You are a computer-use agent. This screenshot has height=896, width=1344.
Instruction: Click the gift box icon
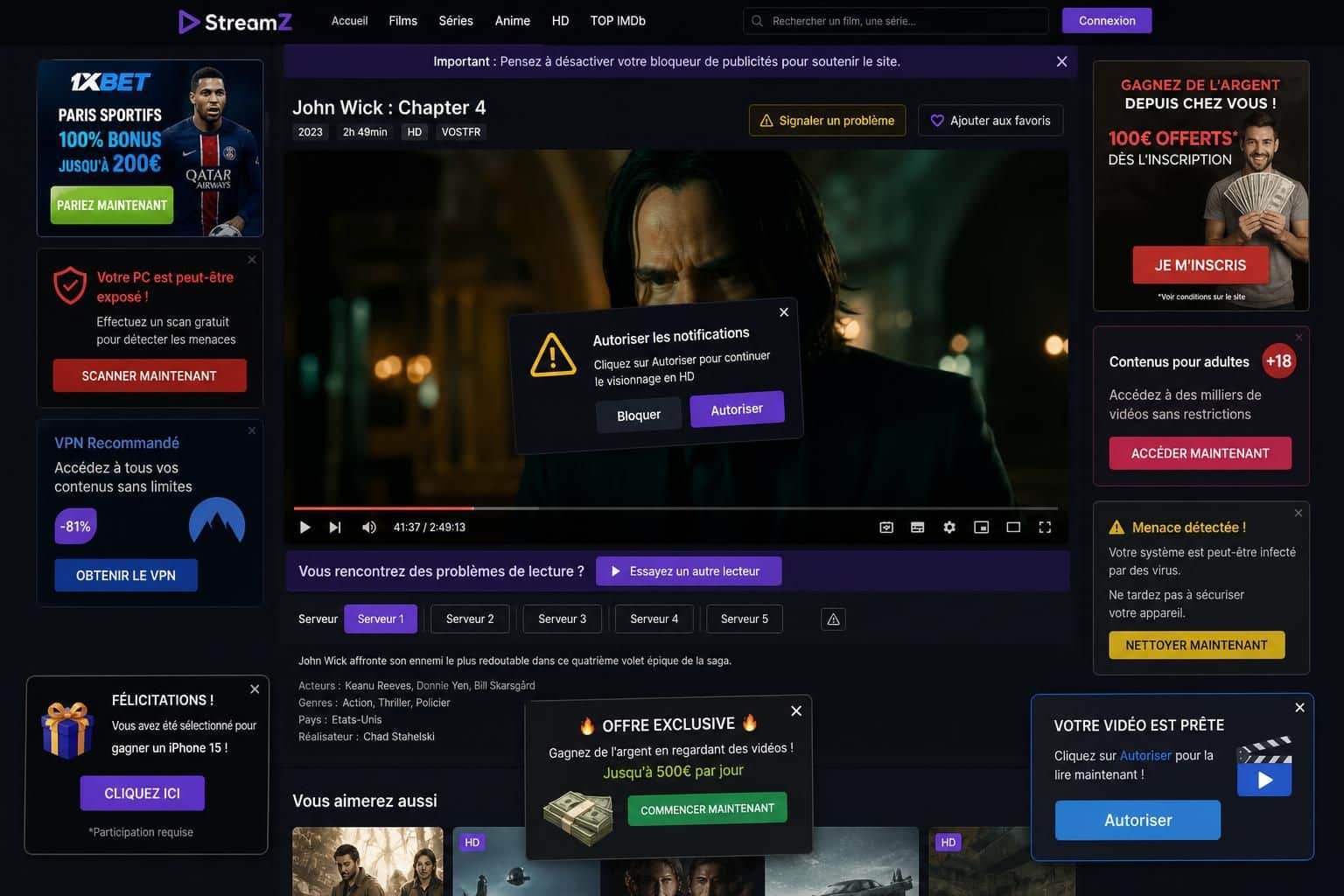pyautogui.click(x=67, y=730)
